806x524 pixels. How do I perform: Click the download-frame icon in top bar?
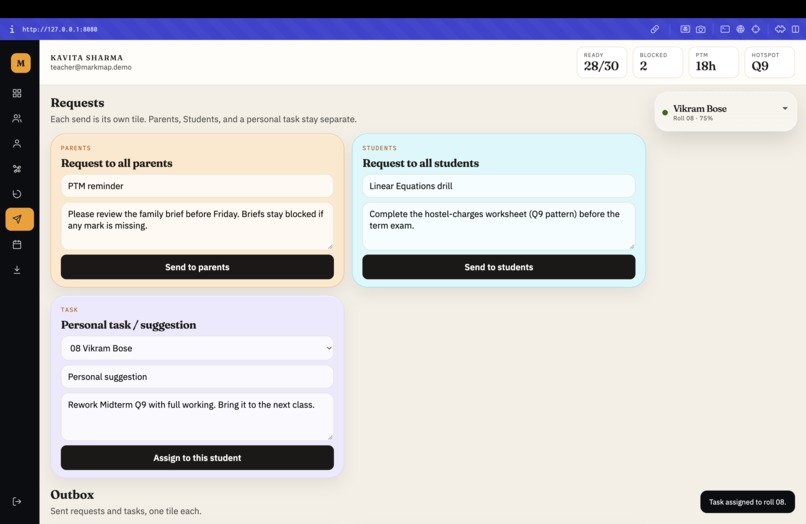(x=685, y=29)
